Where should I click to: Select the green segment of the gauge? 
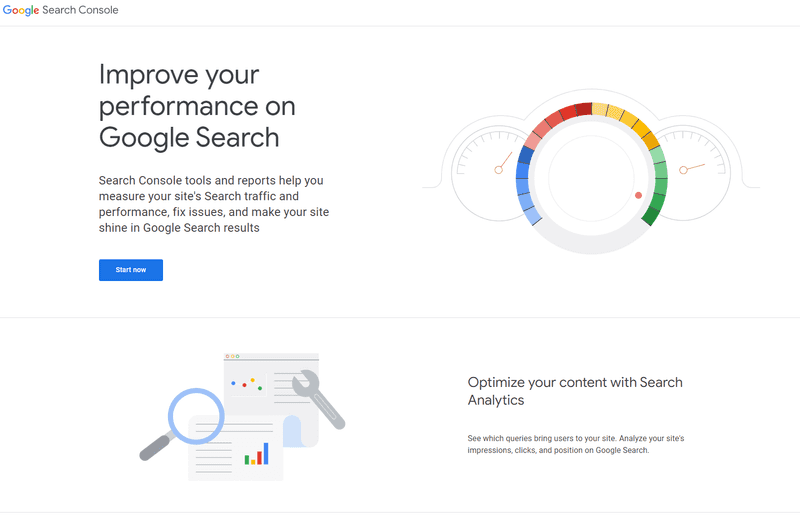coord(656,185)
